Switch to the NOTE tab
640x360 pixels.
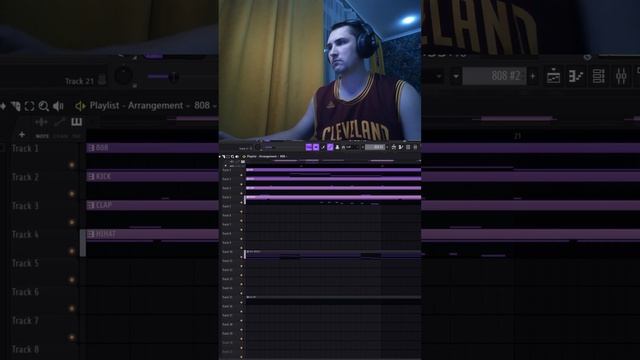pyautogui.click(x=42, y=136)
